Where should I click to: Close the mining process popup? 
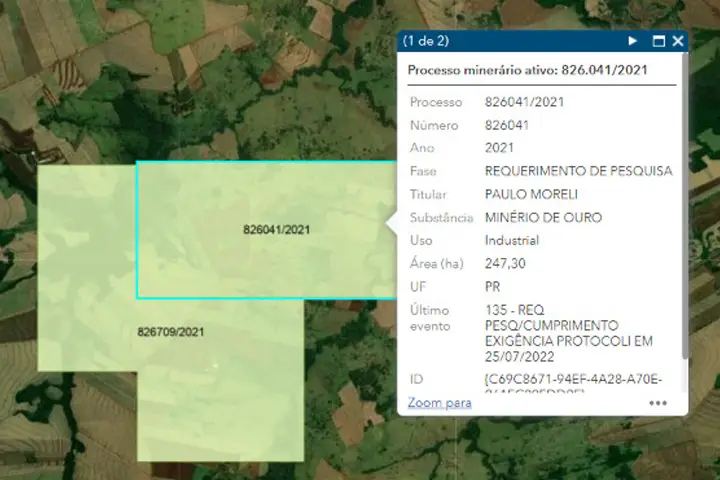[x=678, y=41]
